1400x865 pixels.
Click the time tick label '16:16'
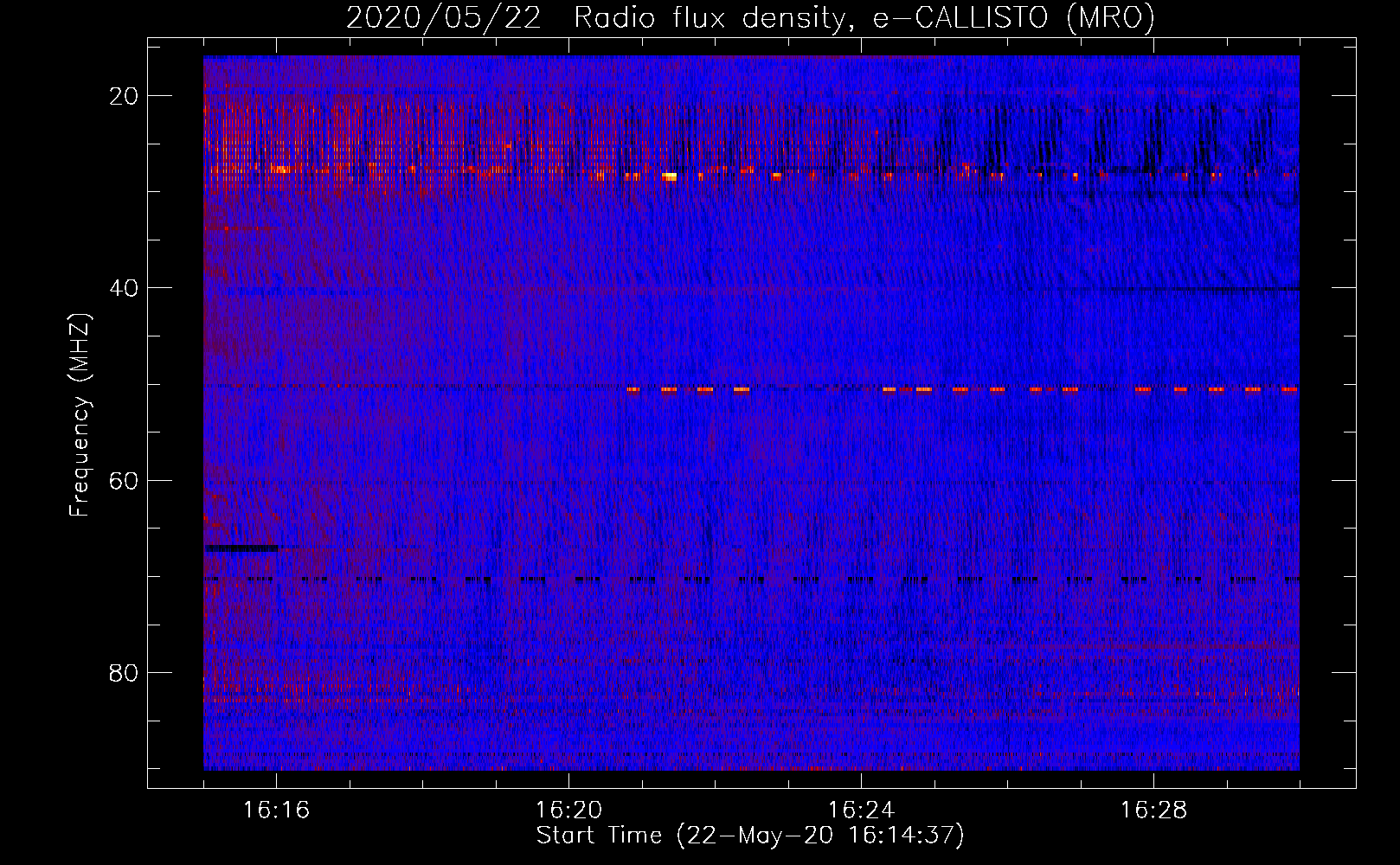pos(276,811)
